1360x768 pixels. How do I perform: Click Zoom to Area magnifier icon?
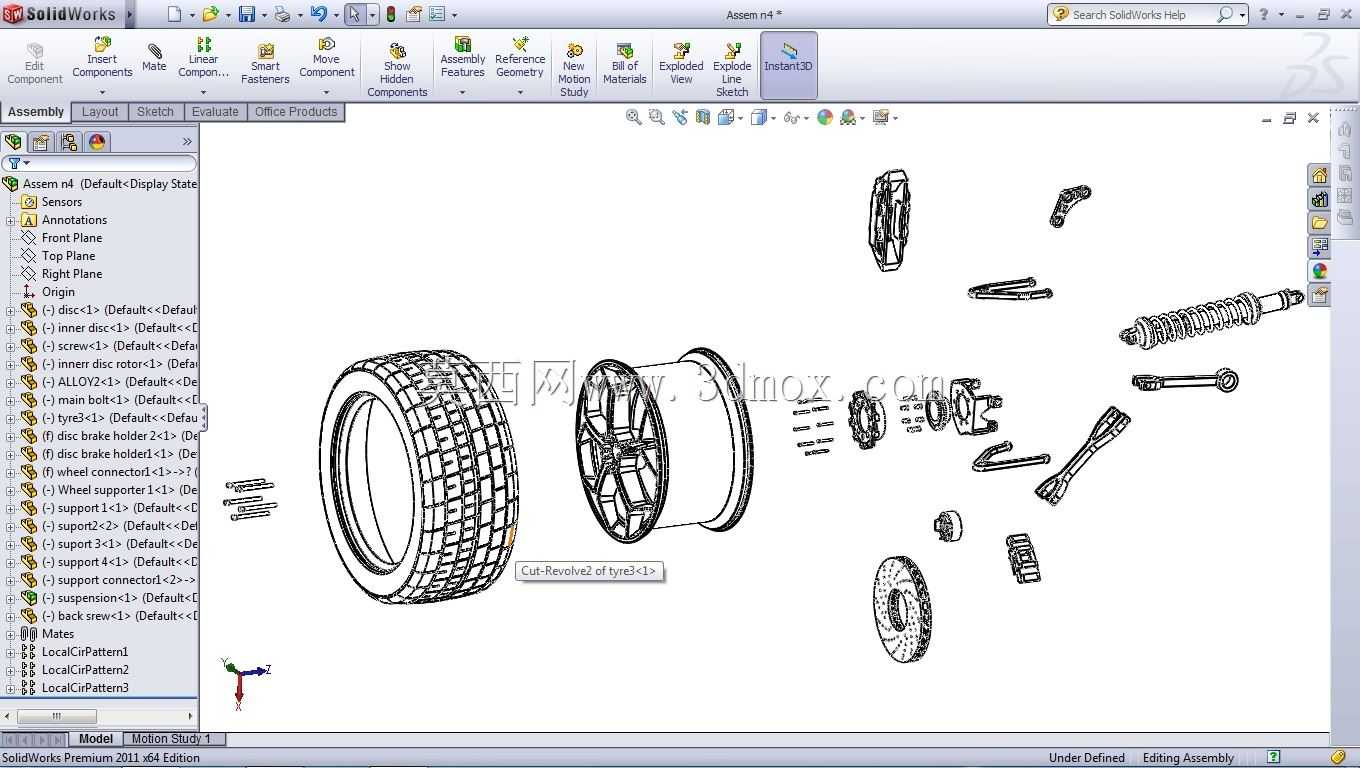click(656, 117)
